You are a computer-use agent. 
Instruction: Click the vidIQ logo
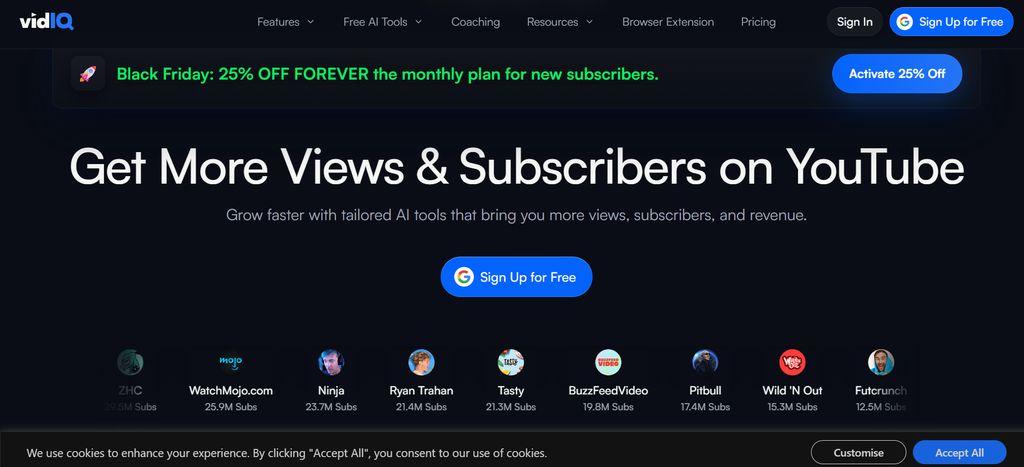[46, 22]
